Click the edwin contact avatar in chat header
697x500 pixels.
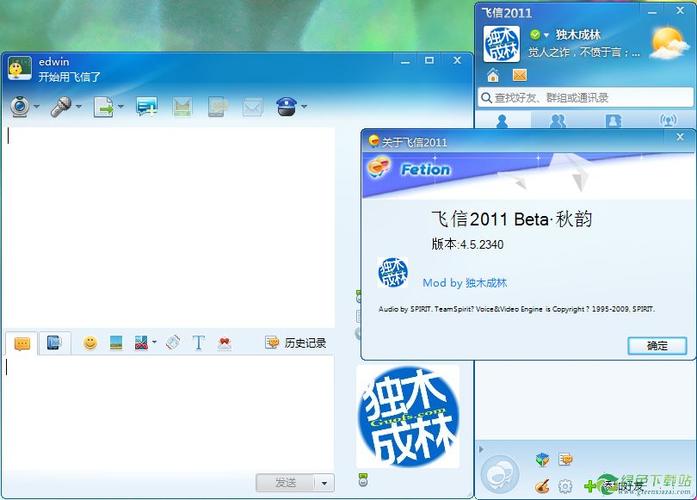pyautogui.click(x=20, y=68)
